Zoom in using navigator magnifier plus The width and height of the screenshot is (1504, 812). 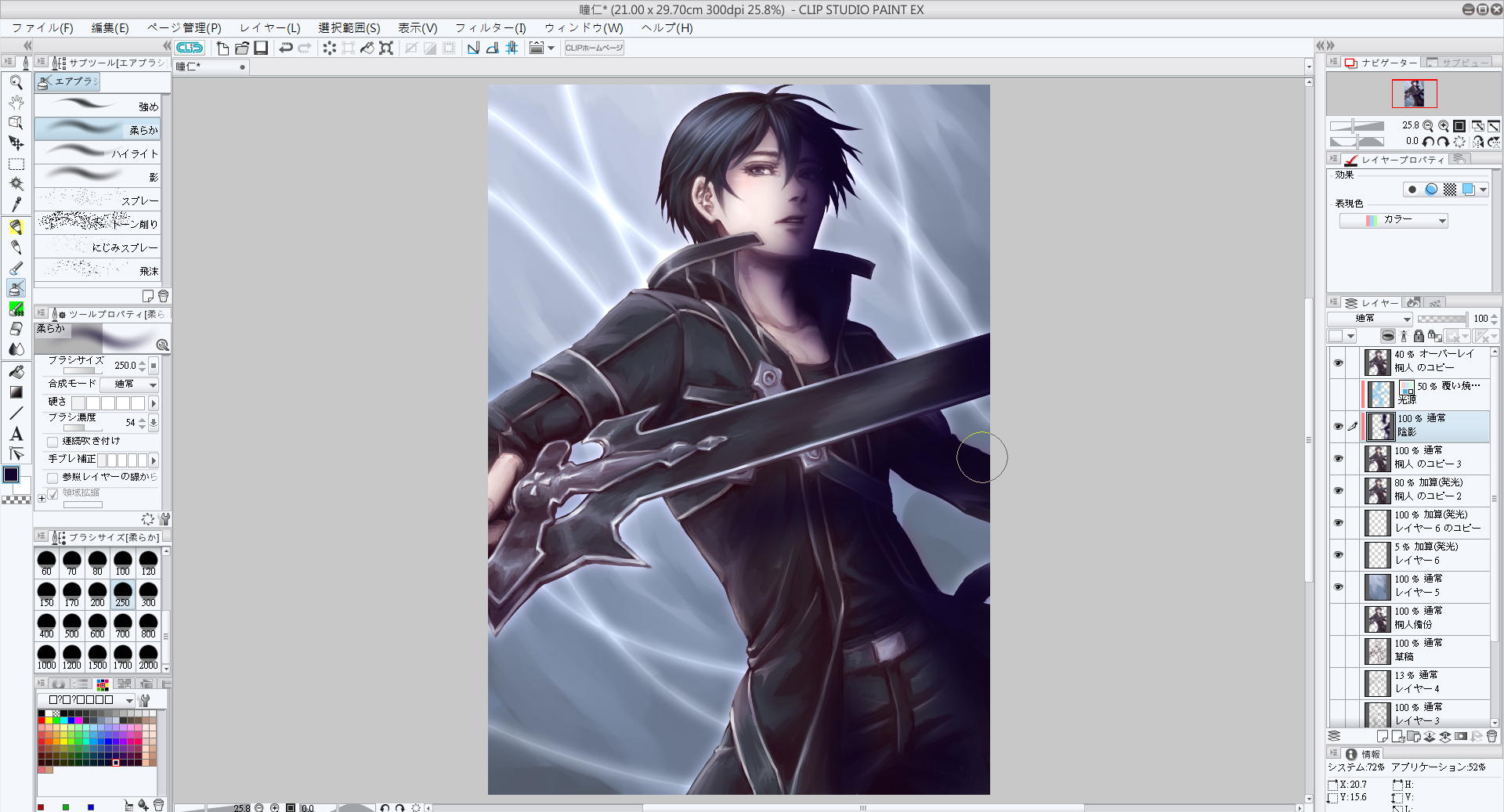tap(1443, 125)
